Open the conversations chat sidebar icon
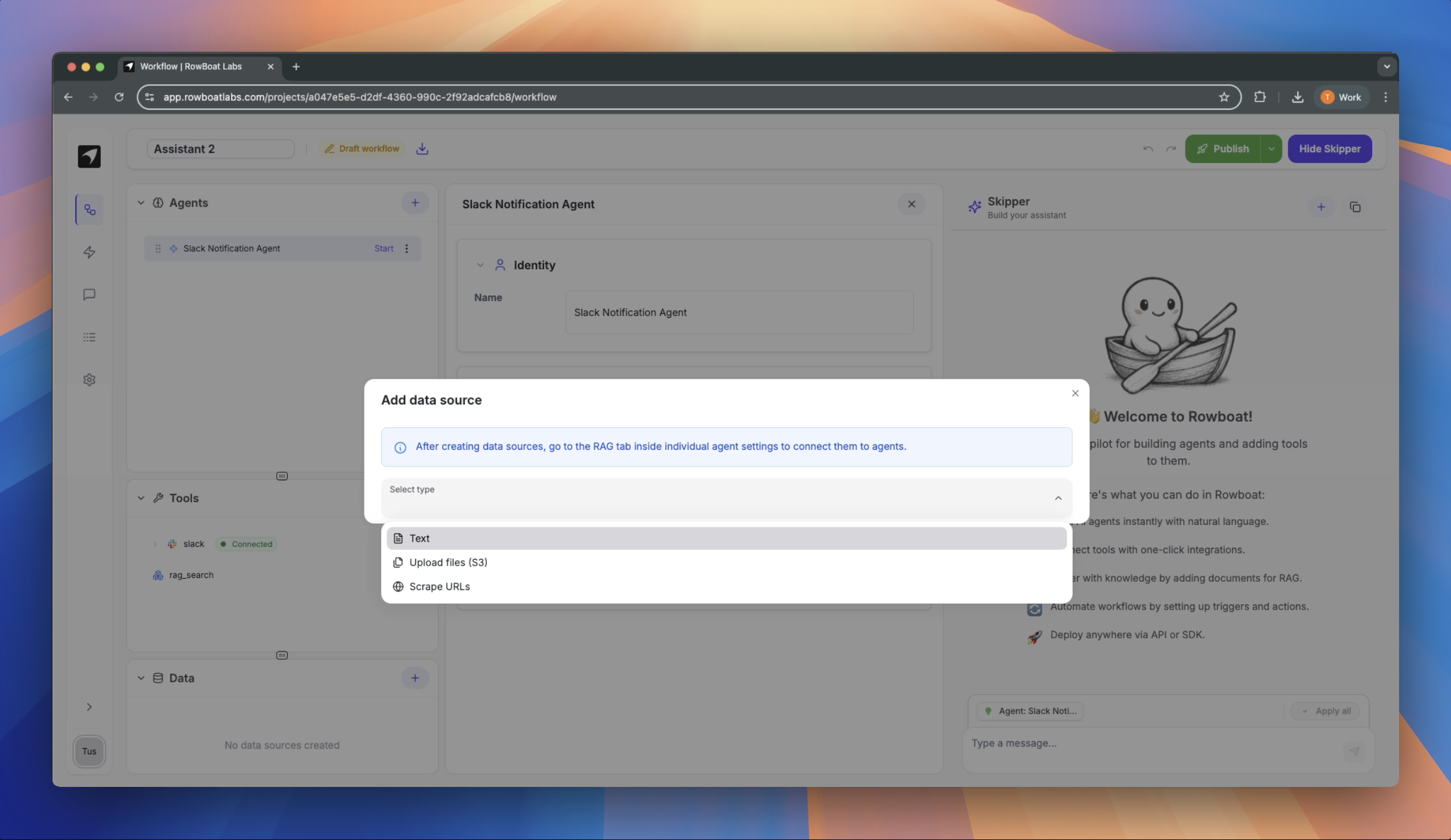The width and height of the screenshot is (1451, 840). (89, 295)
